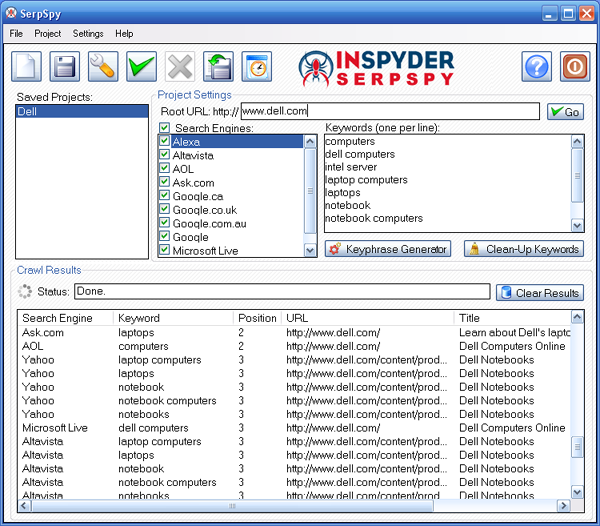
Task: Click the 'notebook computers' keyword line
Action: point(374,218)
